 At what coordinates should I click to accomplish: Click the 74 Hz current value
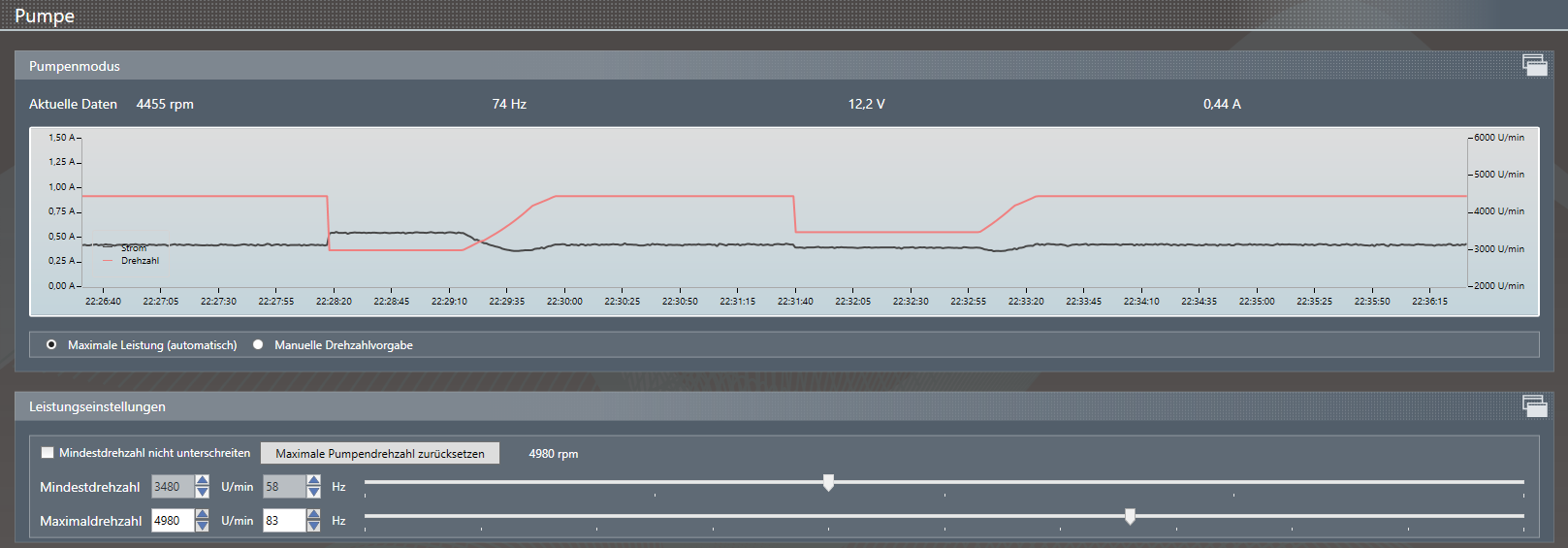coord(509,104)
